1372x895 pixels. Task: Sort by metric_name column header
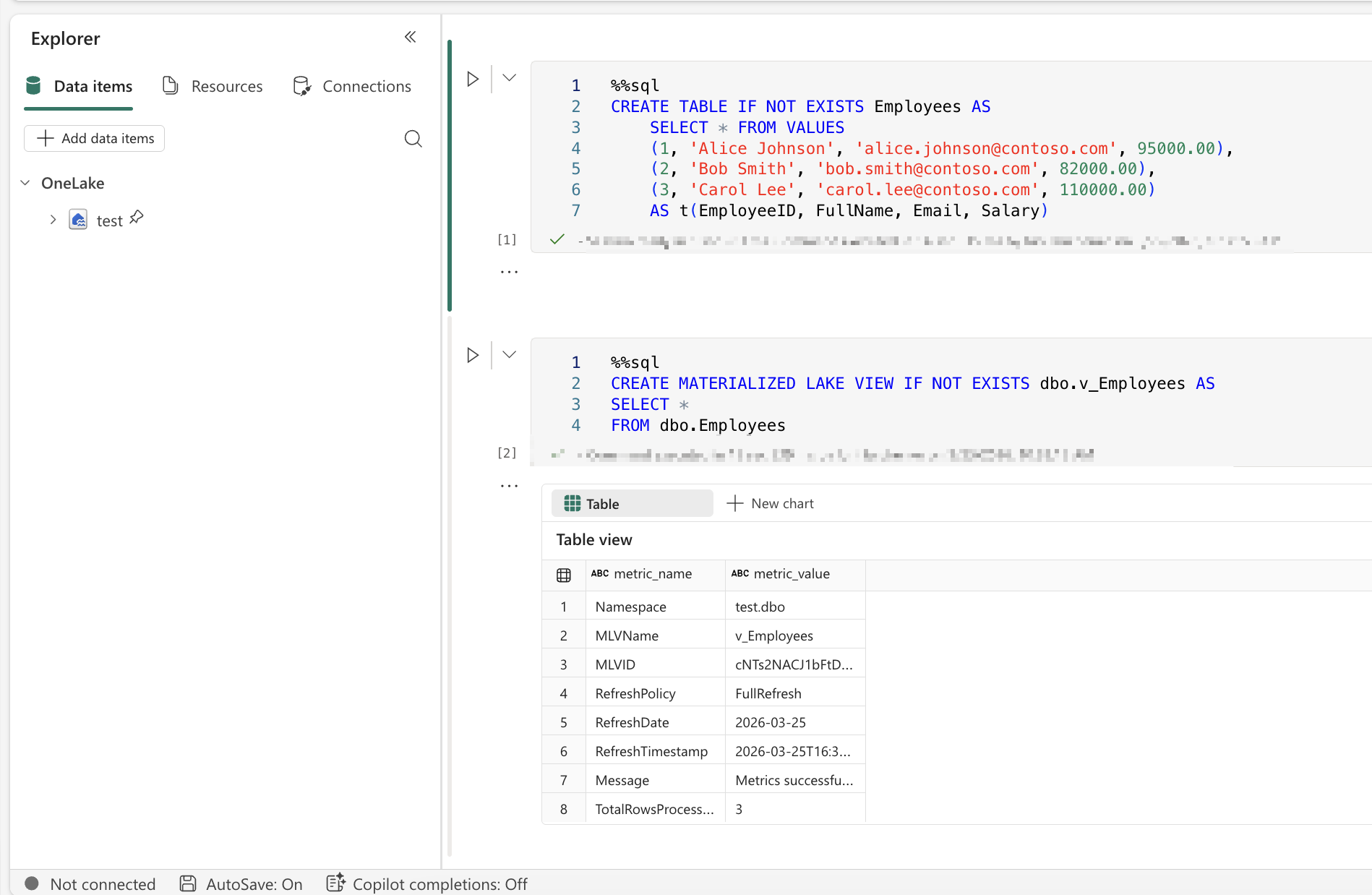point(655,574)
